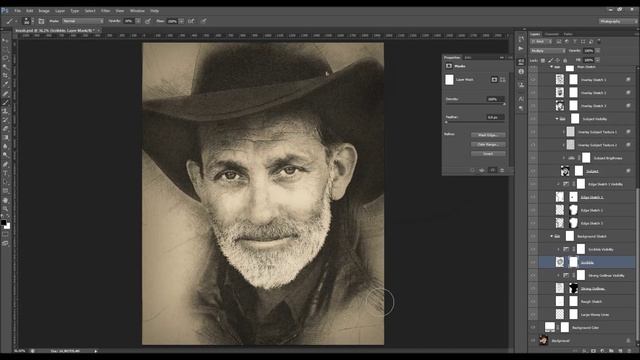Image resolution: width=640 pixels, height=360 pixels.
Task: Open the layer blend mode dropdown
Action: pos(547,51)
